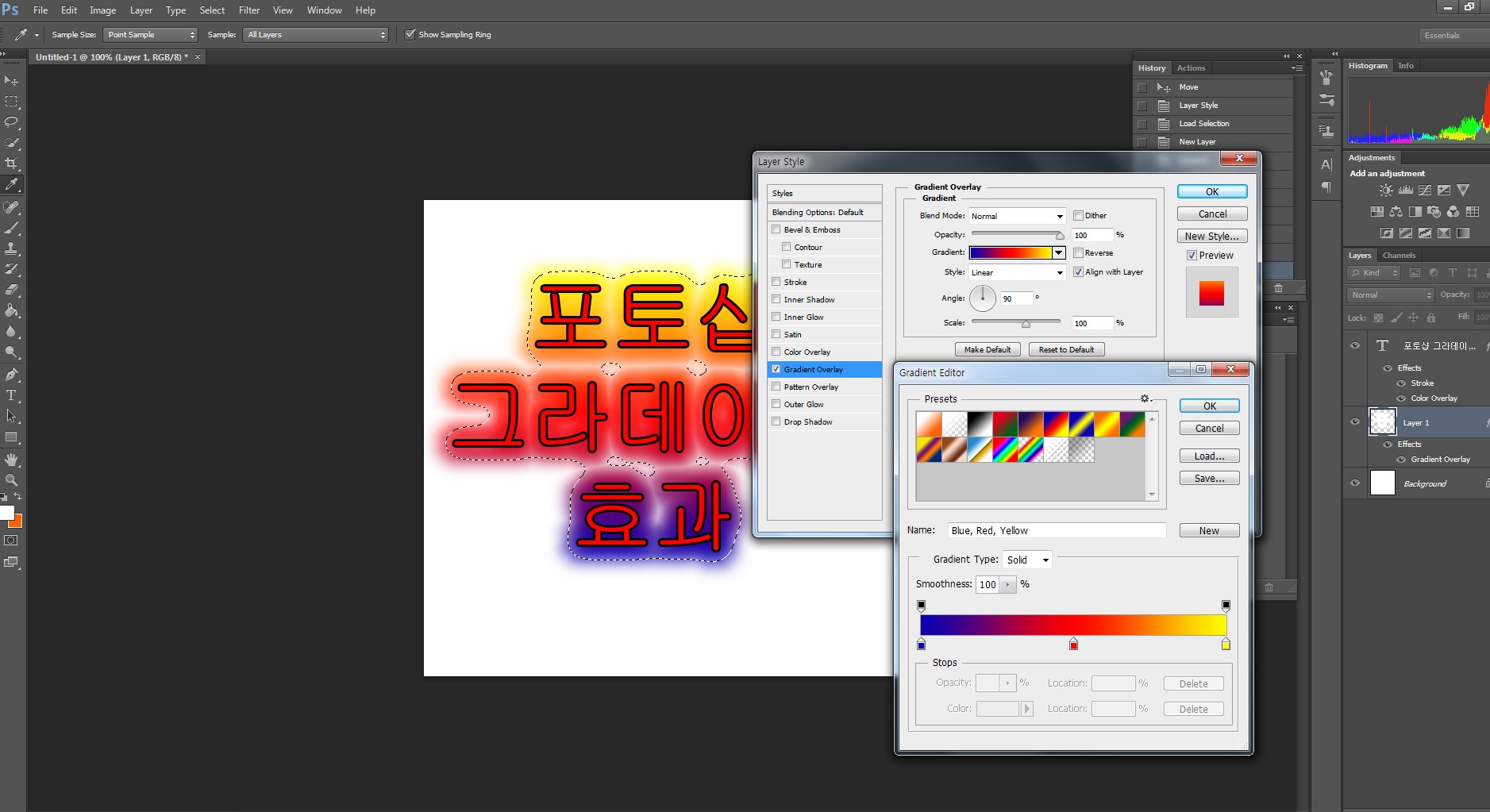Screen dimensions: 1490x812
Task: Enable the Stroke style checkbox
Action: 776,282
